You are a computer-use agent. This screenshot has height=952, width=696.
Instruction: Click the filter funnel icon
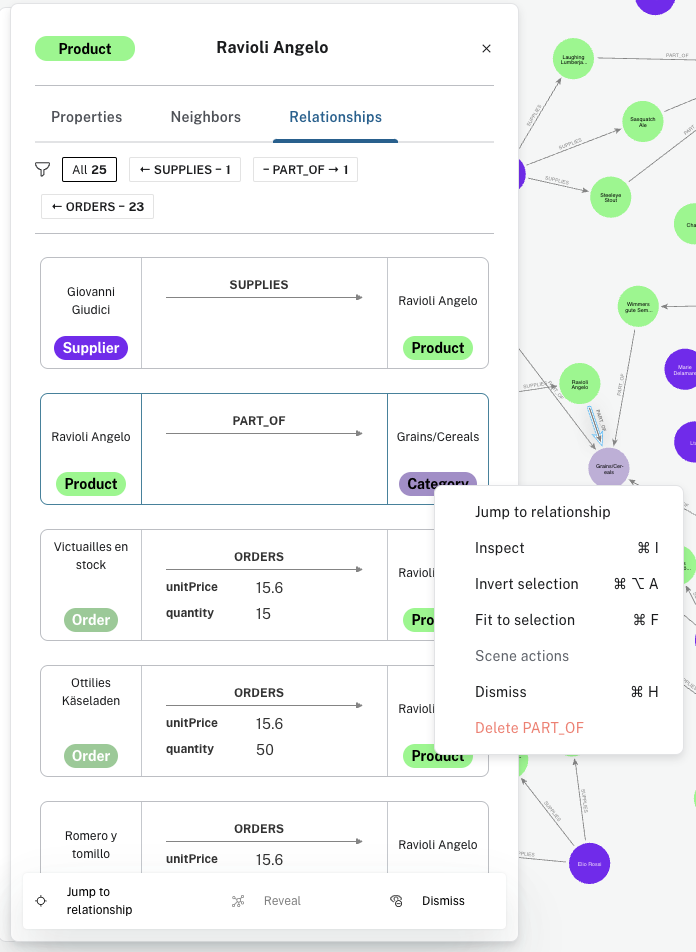tap(43, 169)
